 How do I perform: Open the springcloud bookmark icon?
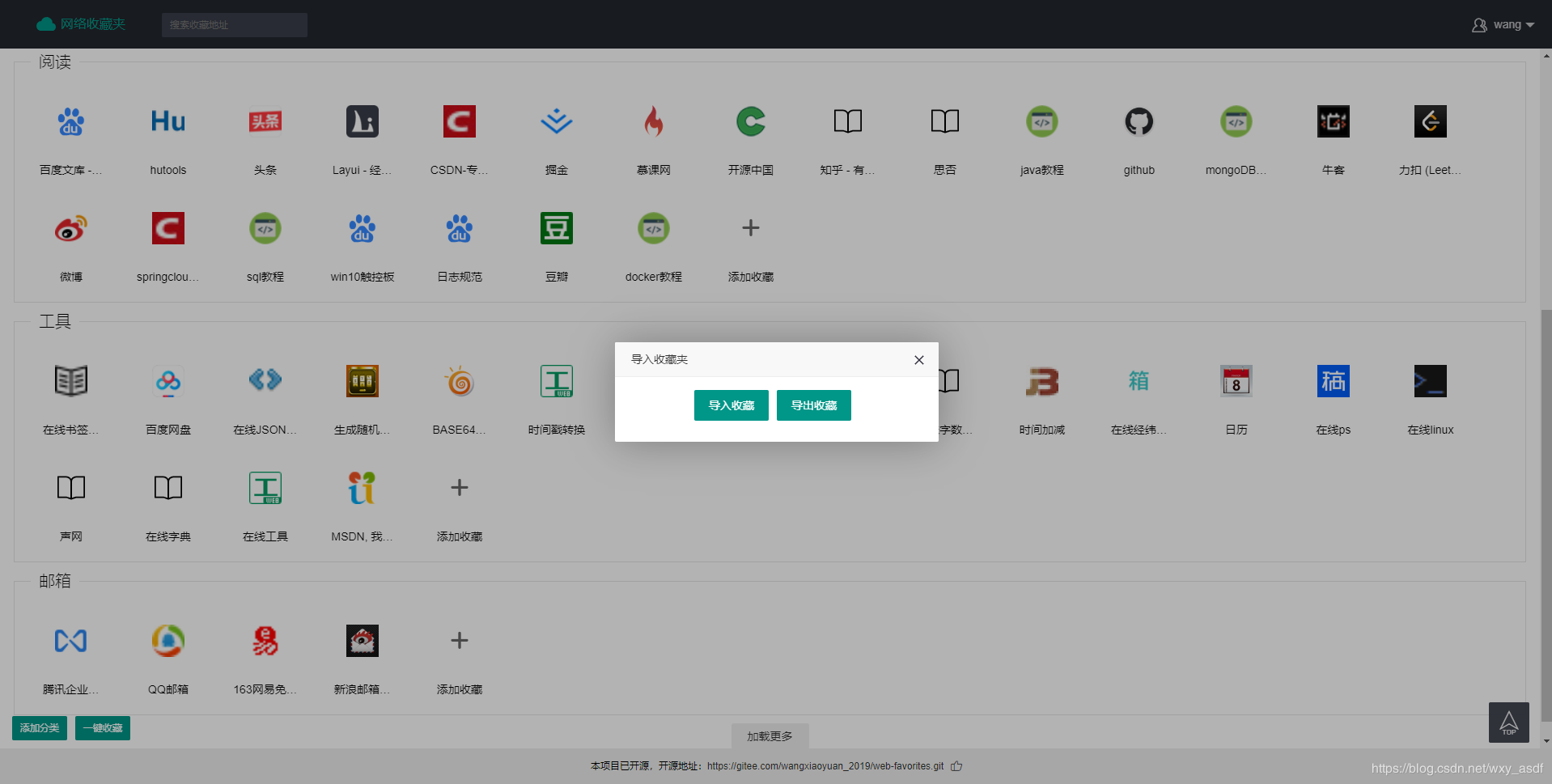[168, 228]
